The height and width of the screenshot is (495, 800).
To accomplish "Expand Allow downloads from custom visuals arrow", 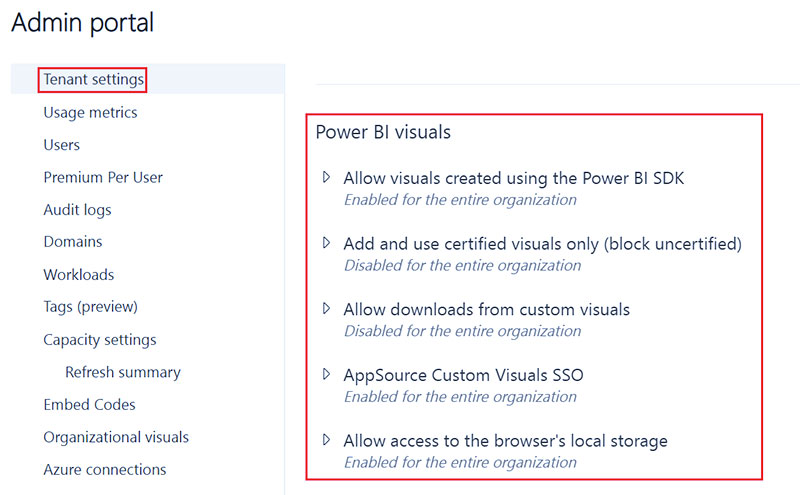I will [x=327, y=308].
